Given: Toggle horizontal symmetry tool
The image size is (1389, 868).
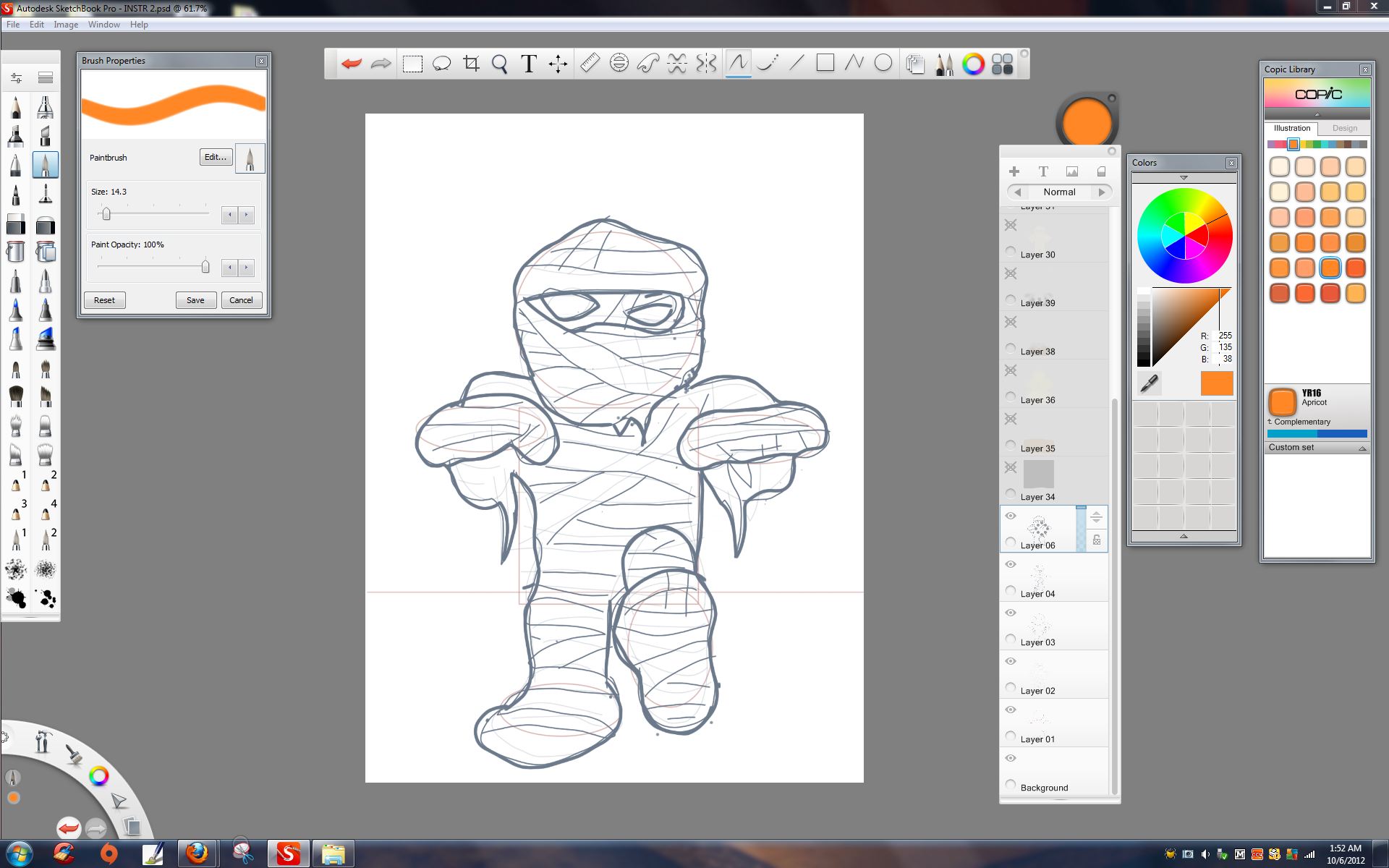Looking at the screenshot, I should (x=677, y=64).
